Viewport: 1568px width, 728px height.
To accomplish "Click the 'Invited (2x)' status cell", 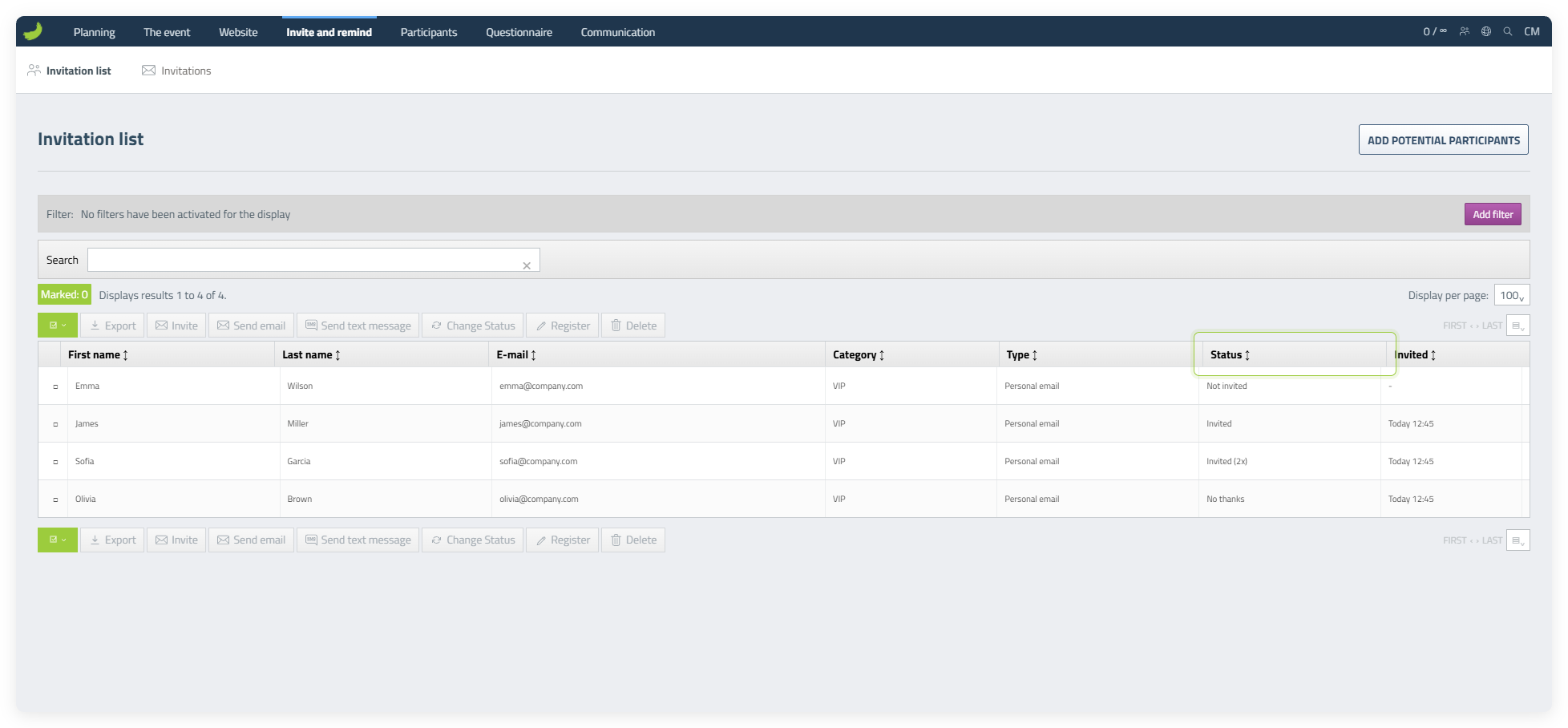I will click(1227, 461).
